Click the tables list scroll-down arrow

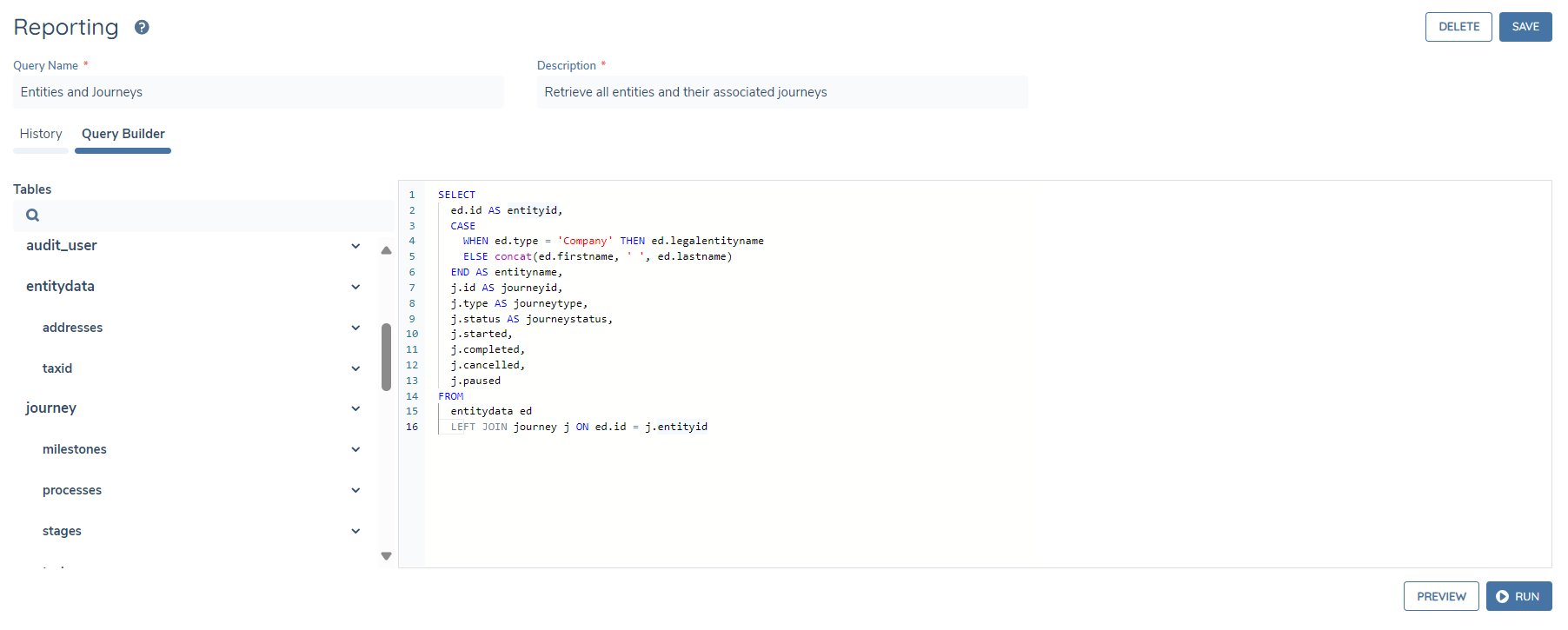tap(386, 556)
